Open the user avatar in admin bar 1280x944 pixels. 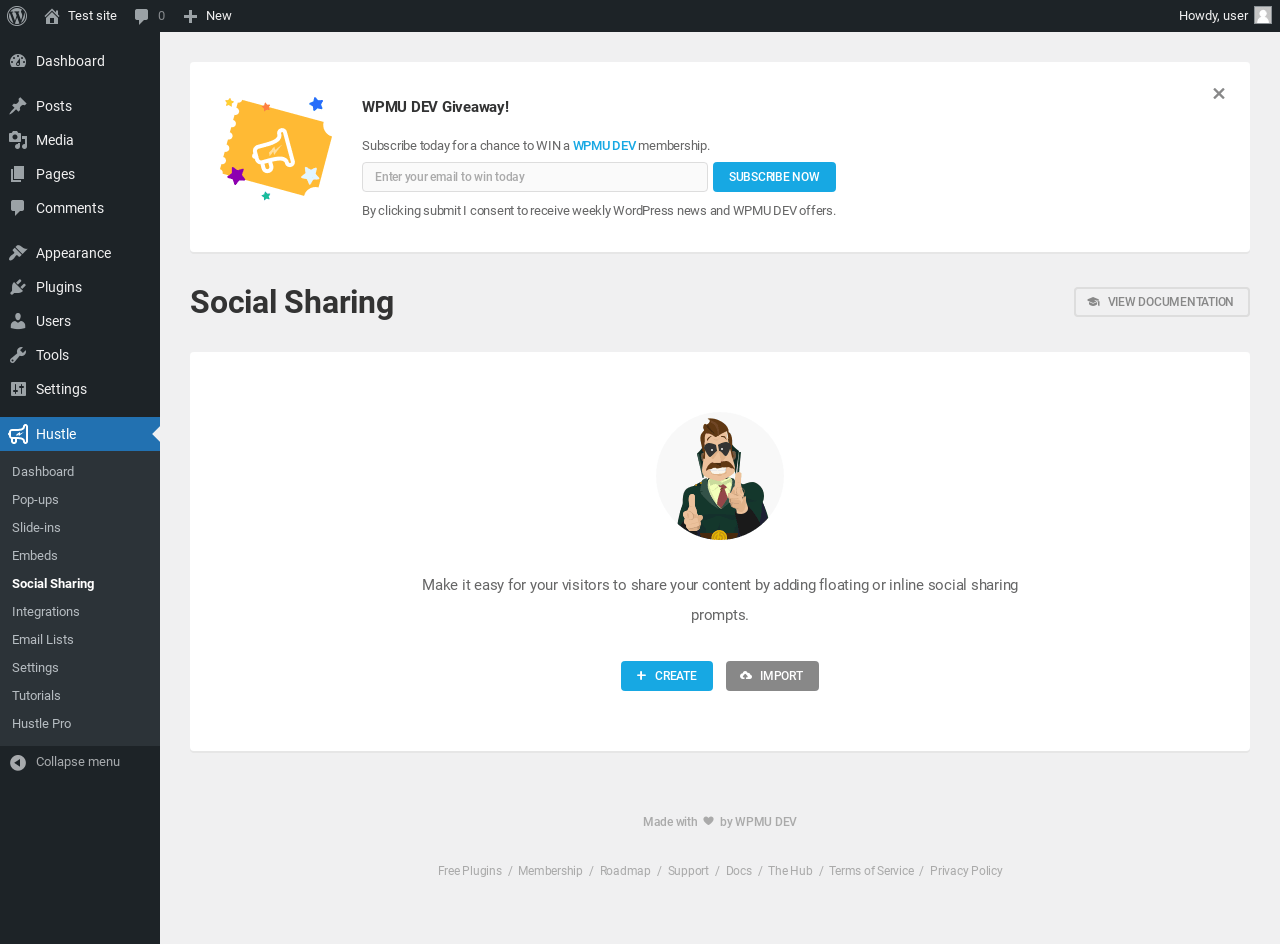point(1263,15)
